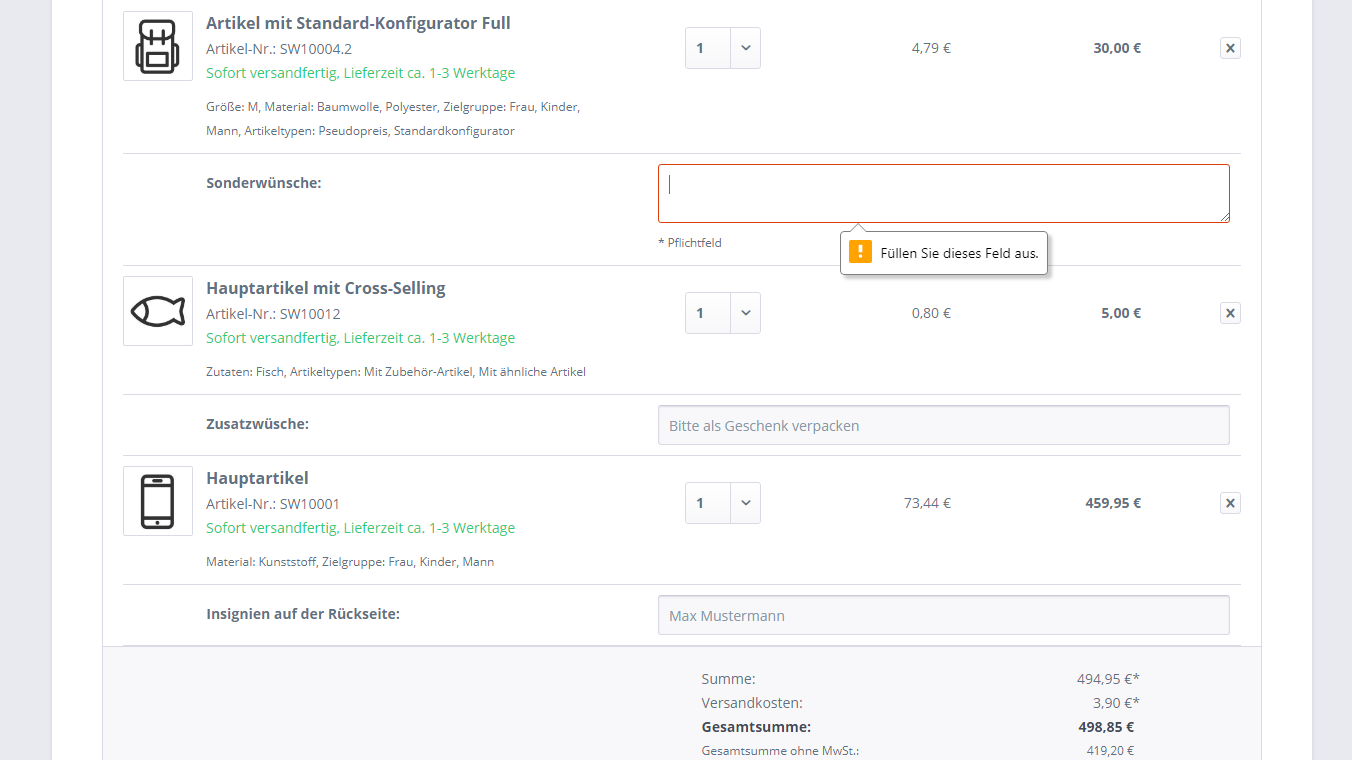Click the Sonderwünsche label
This screenshot has width=1352, height=760.
[x=264, y=183]
